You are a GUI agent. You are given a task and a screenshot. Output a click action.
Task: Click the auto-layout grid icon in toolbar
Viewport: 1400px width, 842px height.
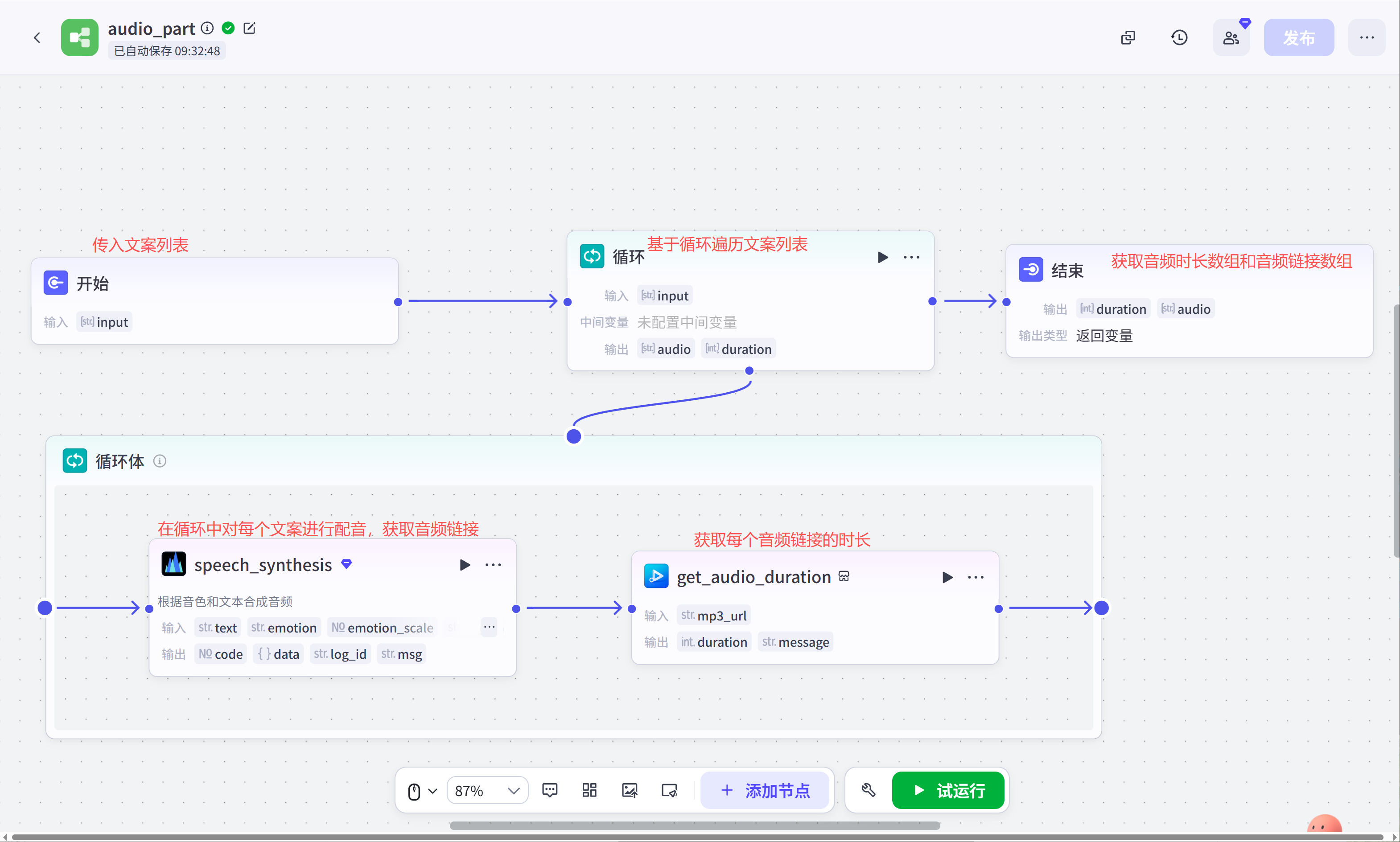(x=589, y=790)
